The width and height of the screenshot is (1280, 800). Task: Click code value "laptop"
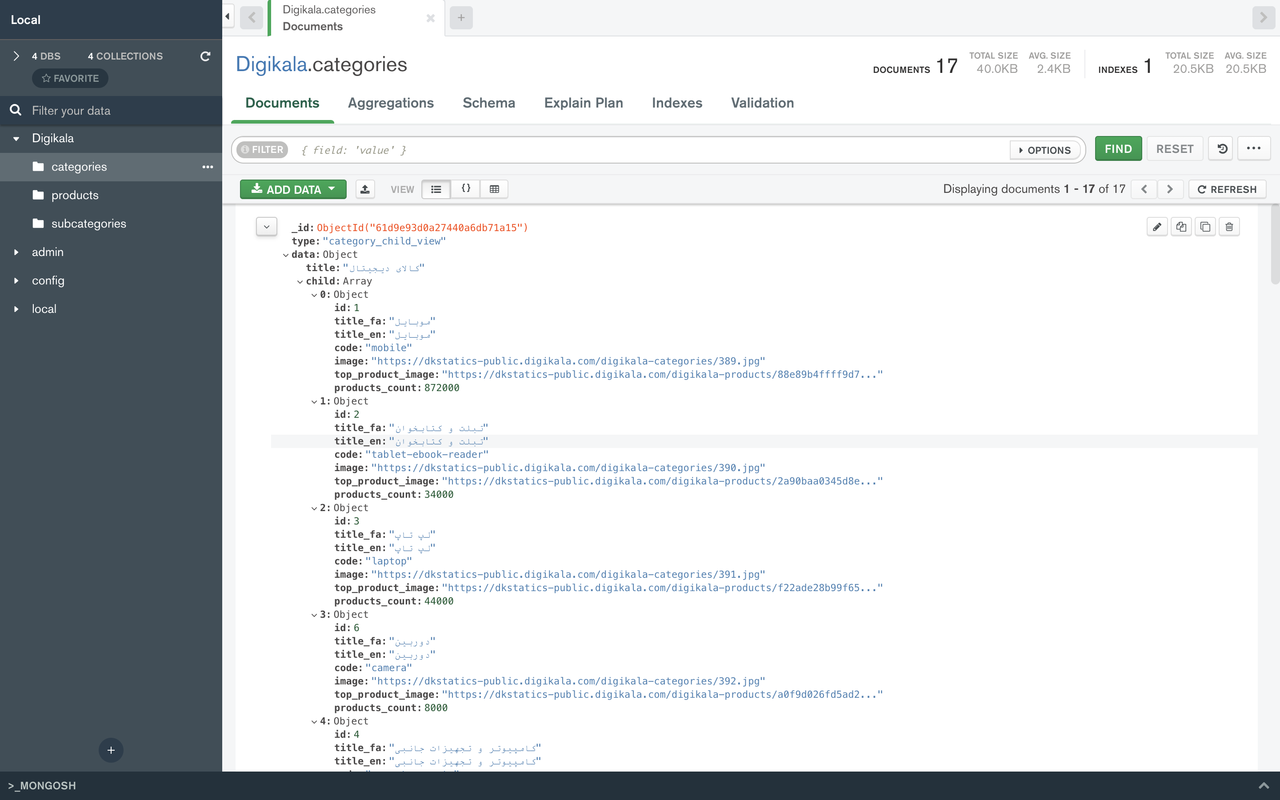coord(389,561)
